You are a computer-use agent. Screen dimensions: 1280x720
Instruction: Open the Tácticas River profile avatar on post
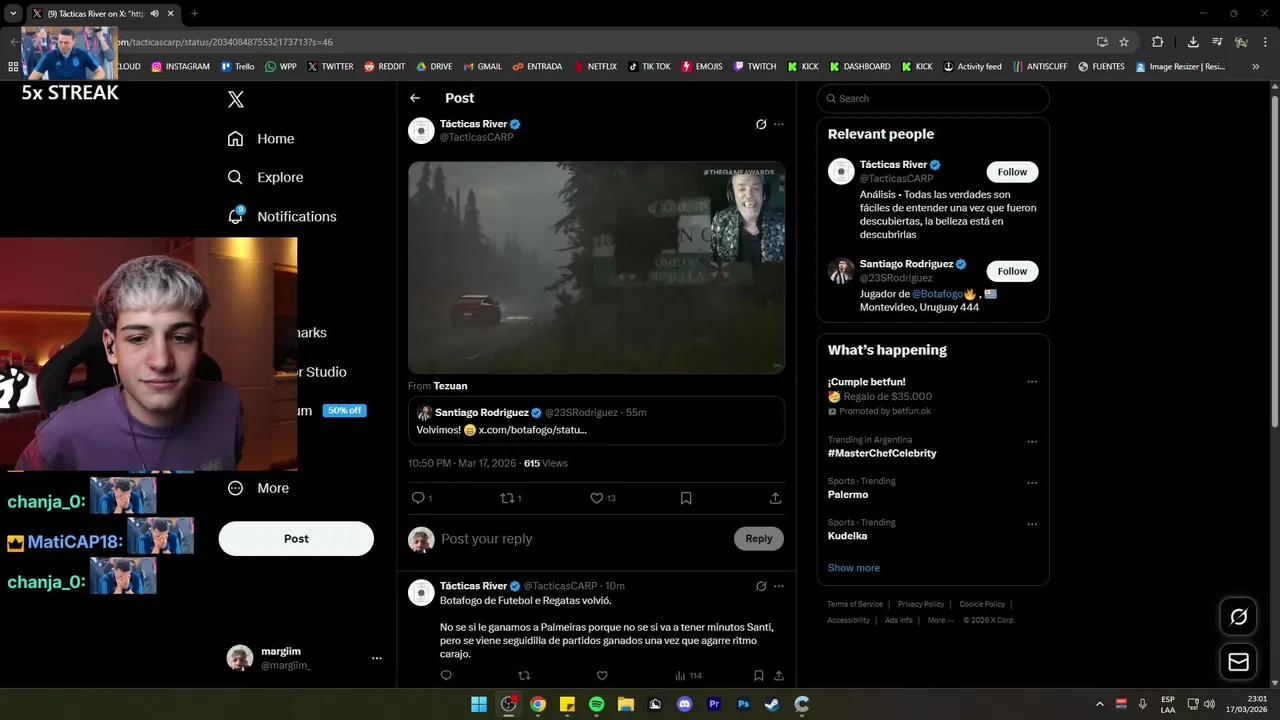421,130
